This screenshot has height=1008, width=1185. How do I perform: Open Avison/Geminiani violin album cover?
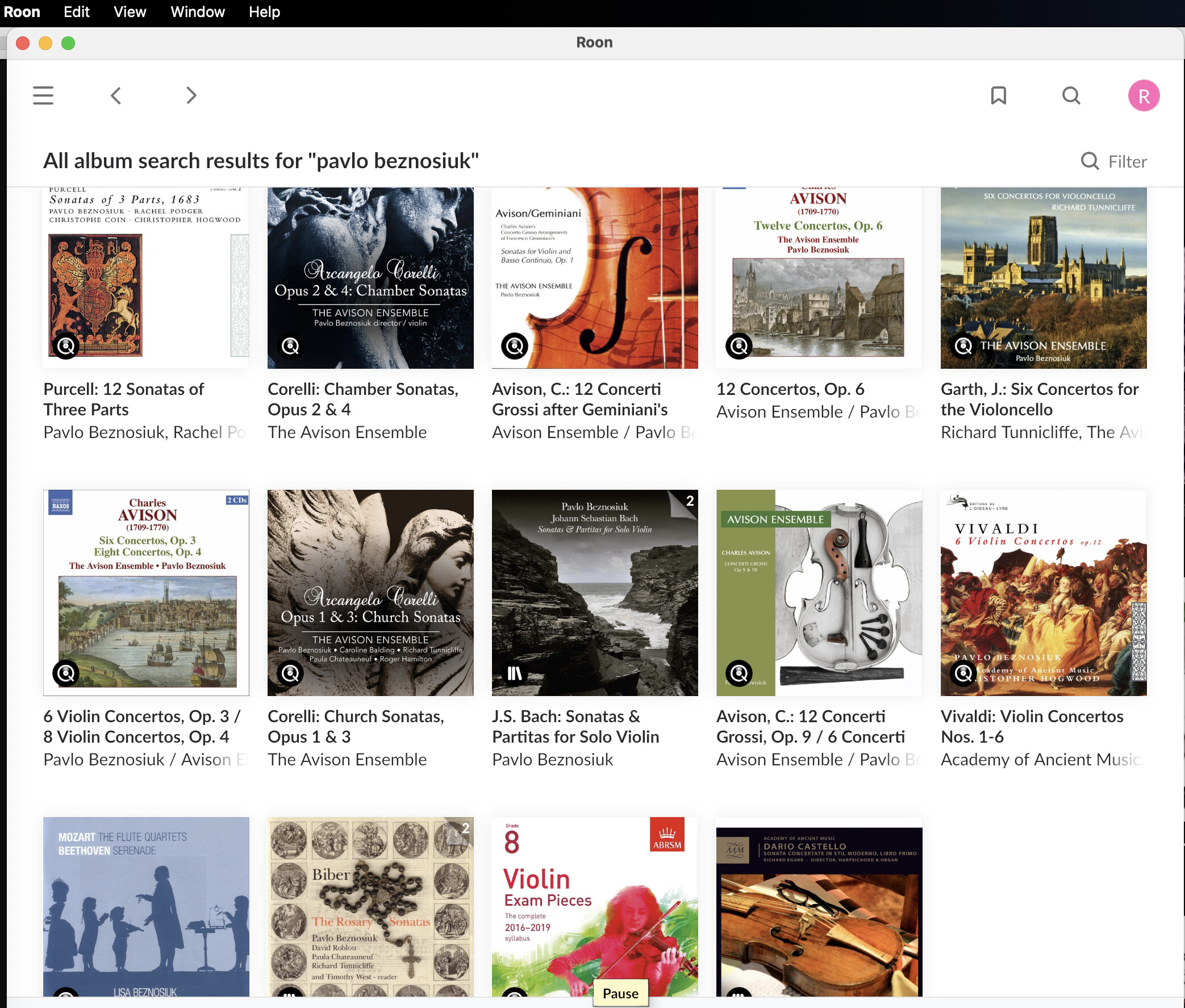(595, 278)
